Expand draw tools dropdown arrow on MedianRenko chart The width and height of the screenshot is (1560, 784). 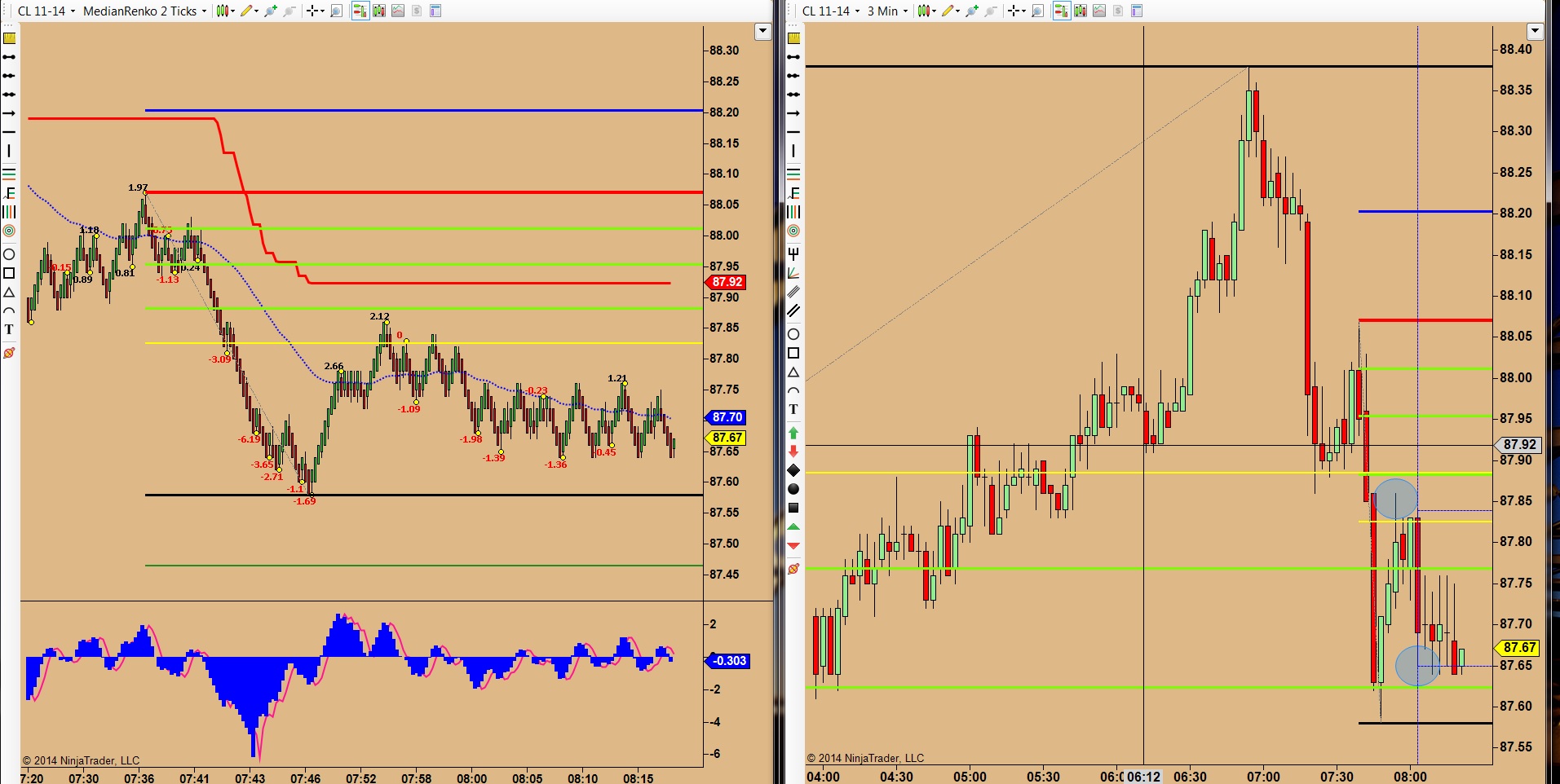(256, 11)
